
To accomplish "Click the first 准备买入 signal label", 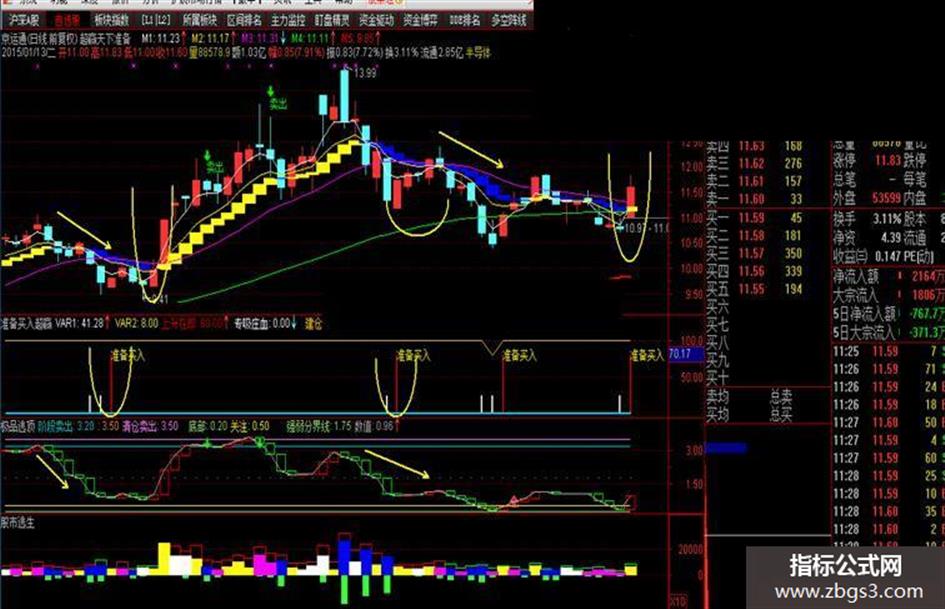I will click(128, 356).
